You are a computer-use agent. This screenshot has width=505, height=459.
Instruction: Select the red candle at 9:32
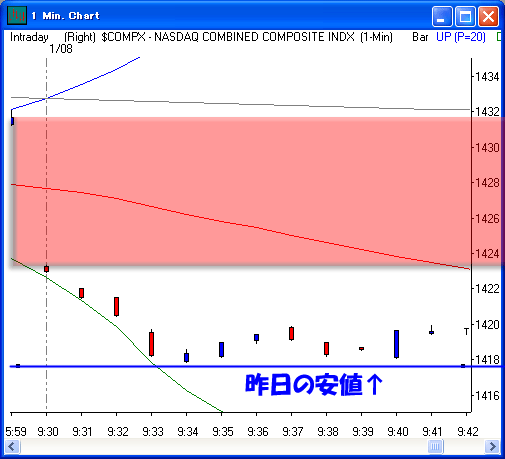tap(116, 306)
